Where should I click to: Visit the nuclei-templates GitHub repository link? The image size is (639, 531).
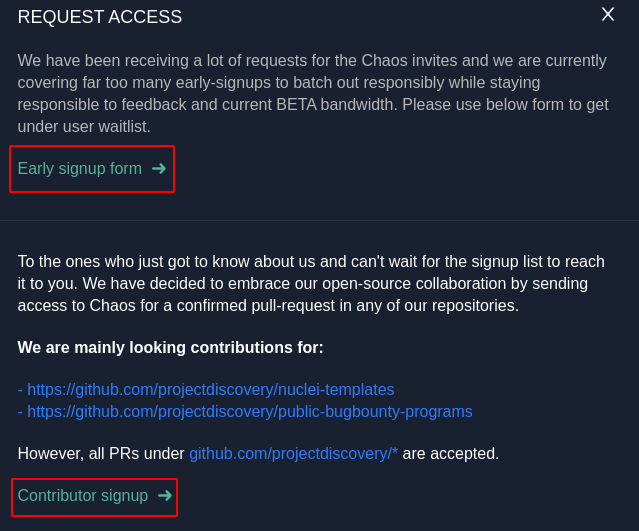coord(210,390)
